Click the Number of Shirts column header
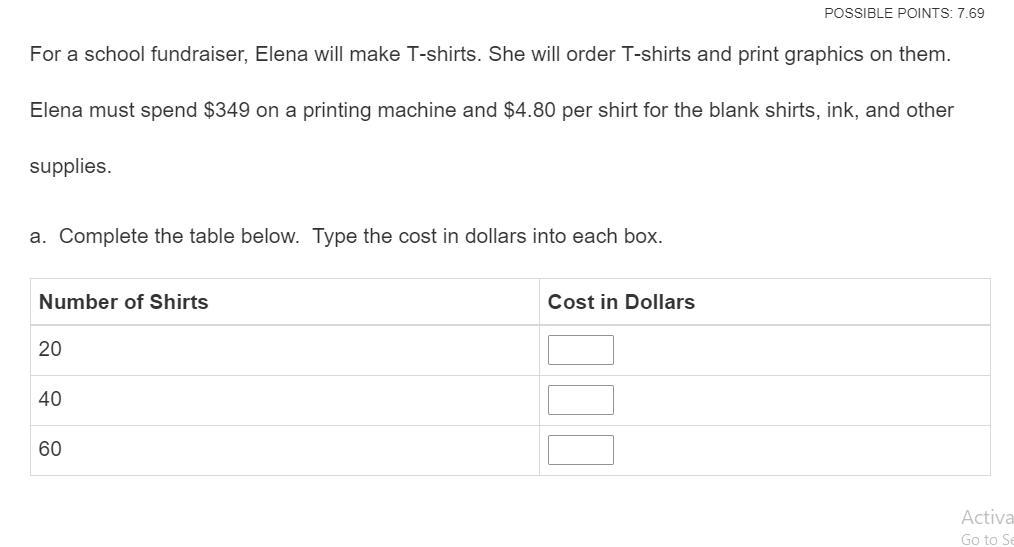 123,302
